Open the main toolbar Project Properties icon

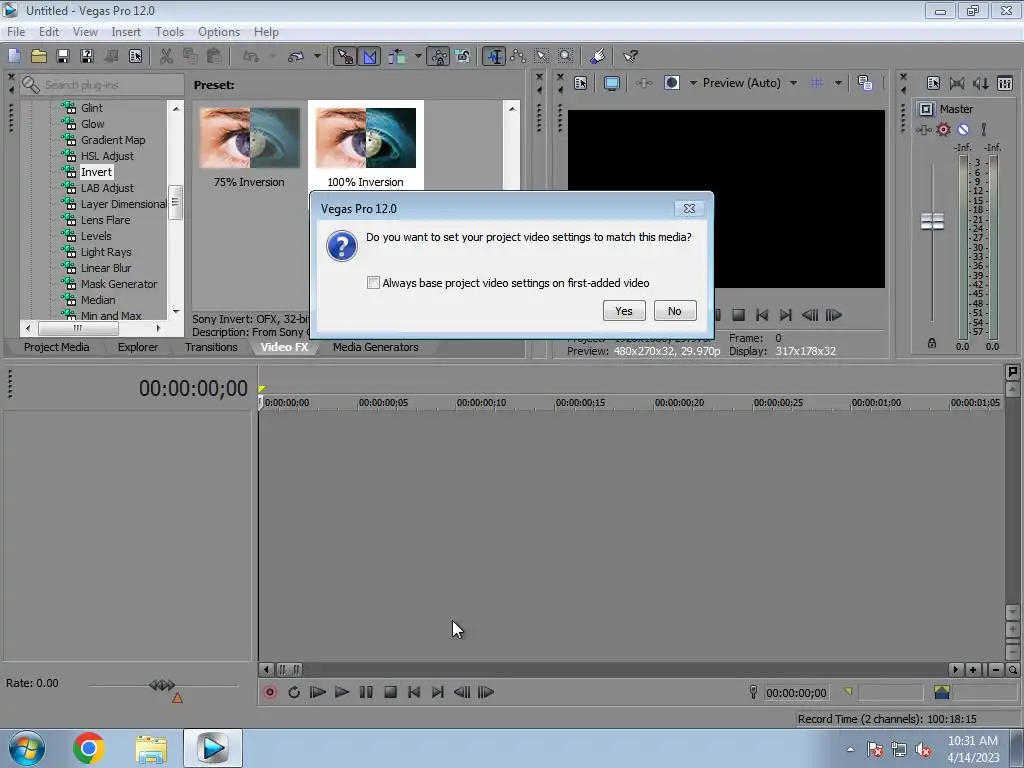pyautogui.click(x=135, y=56)
